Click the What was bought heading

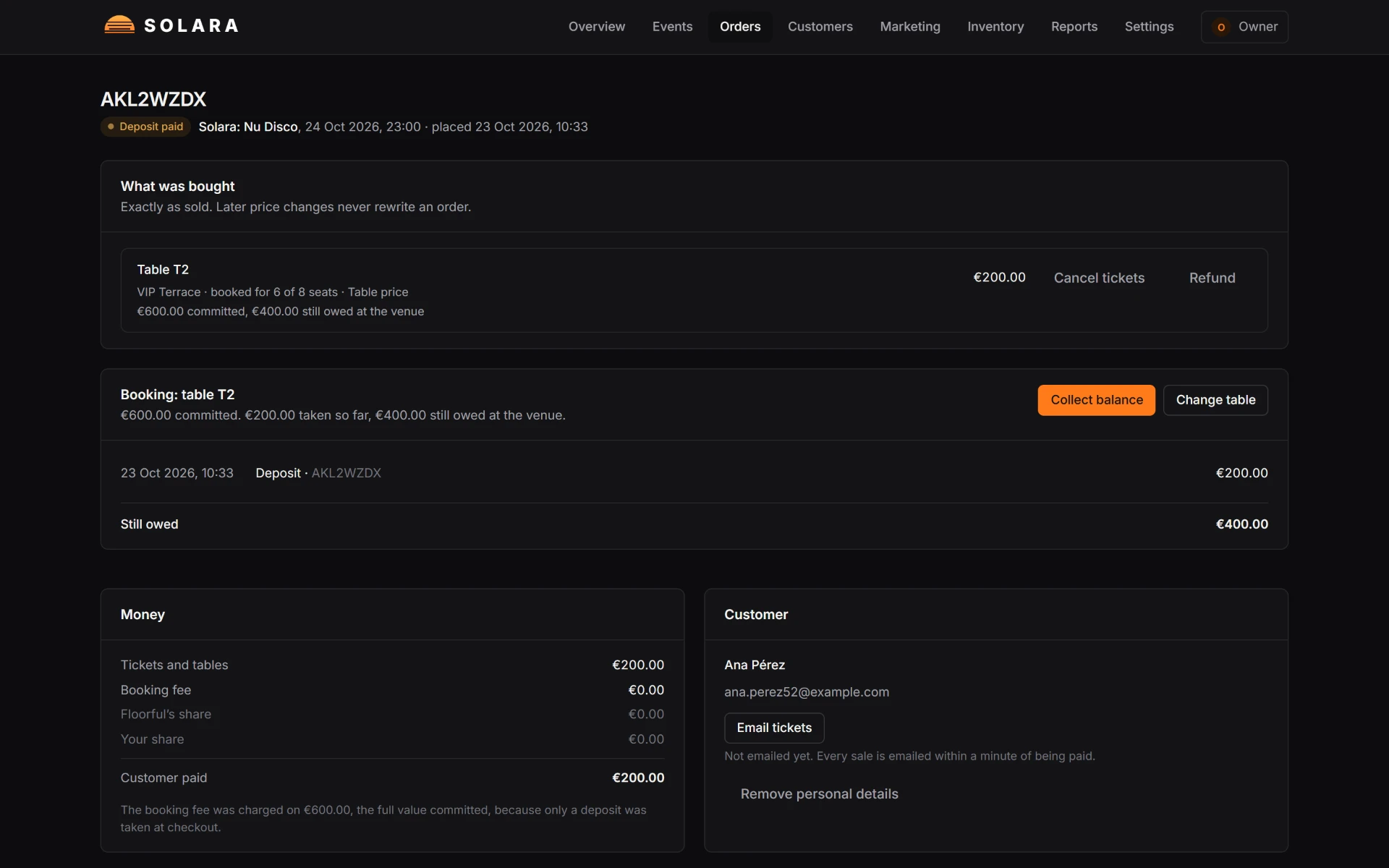pos(177,187)
